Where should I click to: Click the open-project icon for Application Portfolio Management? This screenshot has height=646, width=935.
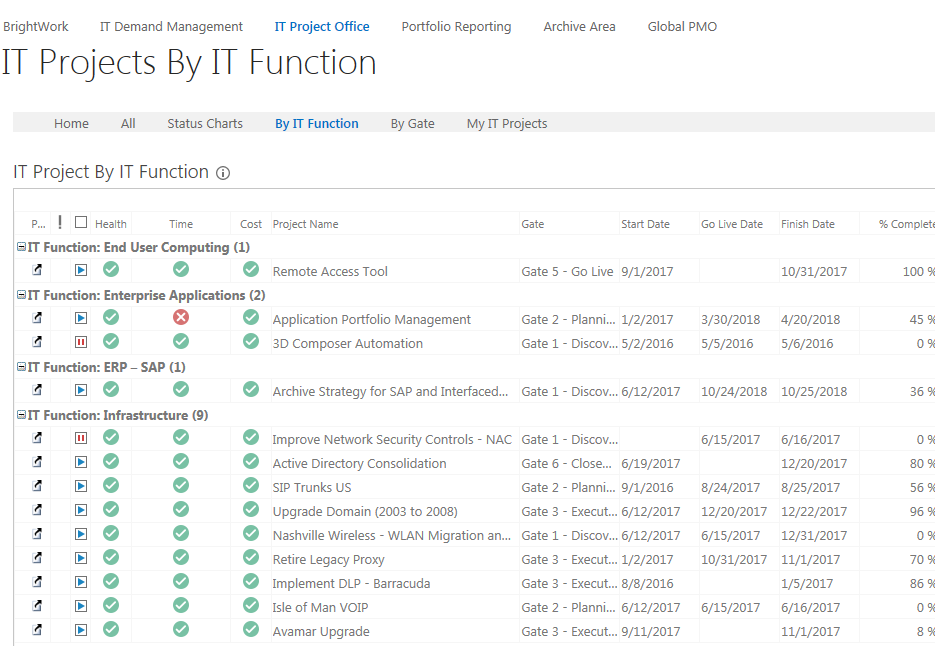click(37, 318)
